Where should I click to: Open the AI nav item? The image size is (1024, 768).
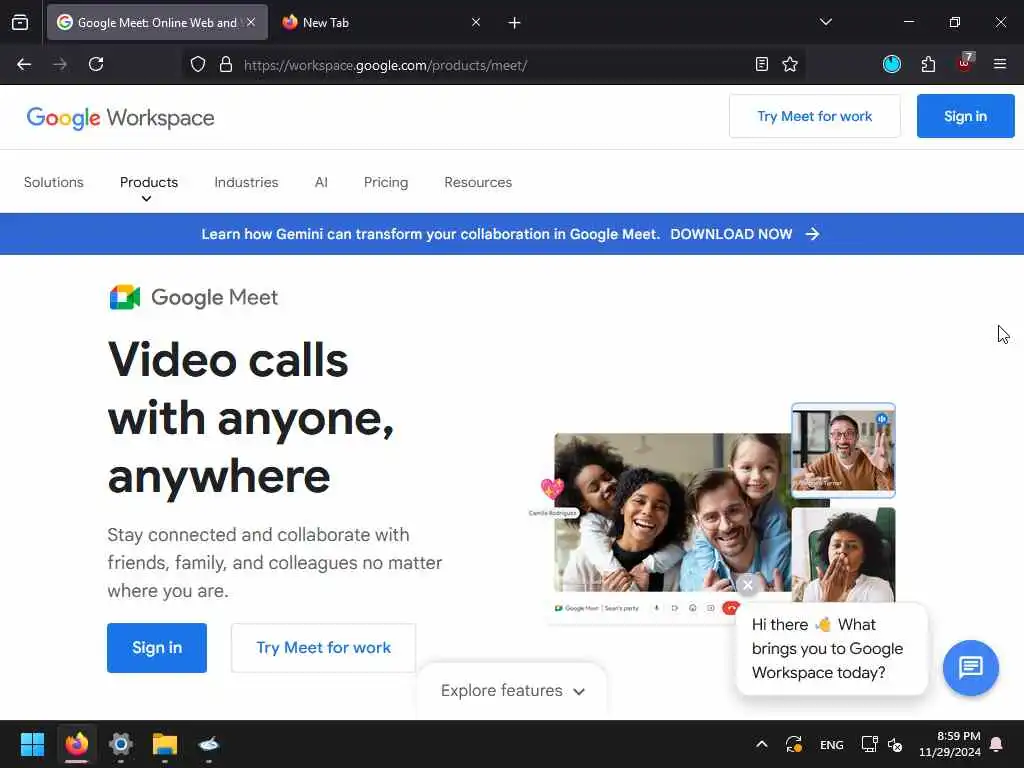(321, 182)
